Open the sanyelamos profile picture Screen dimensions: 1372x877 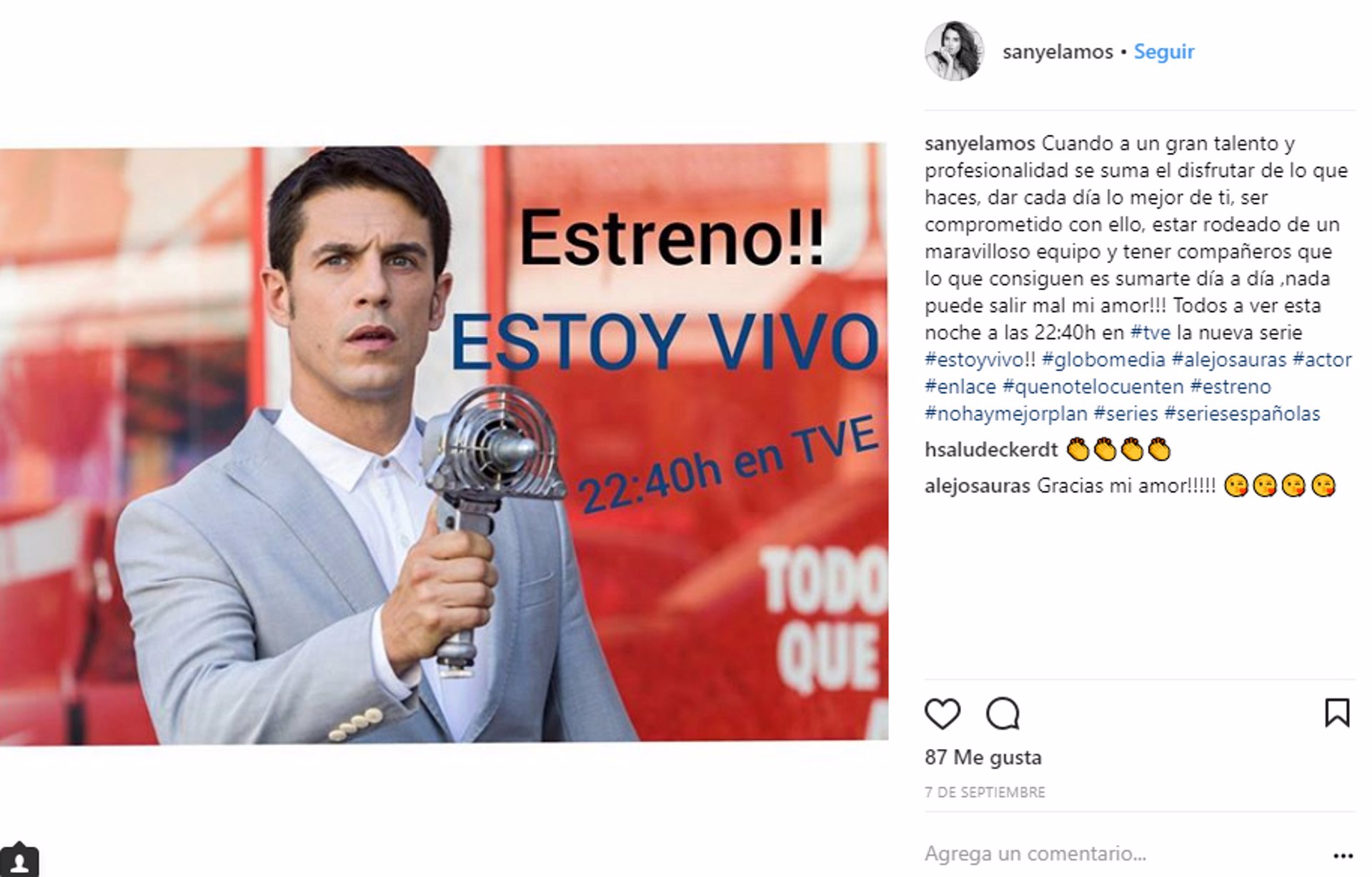pos(954,51)
